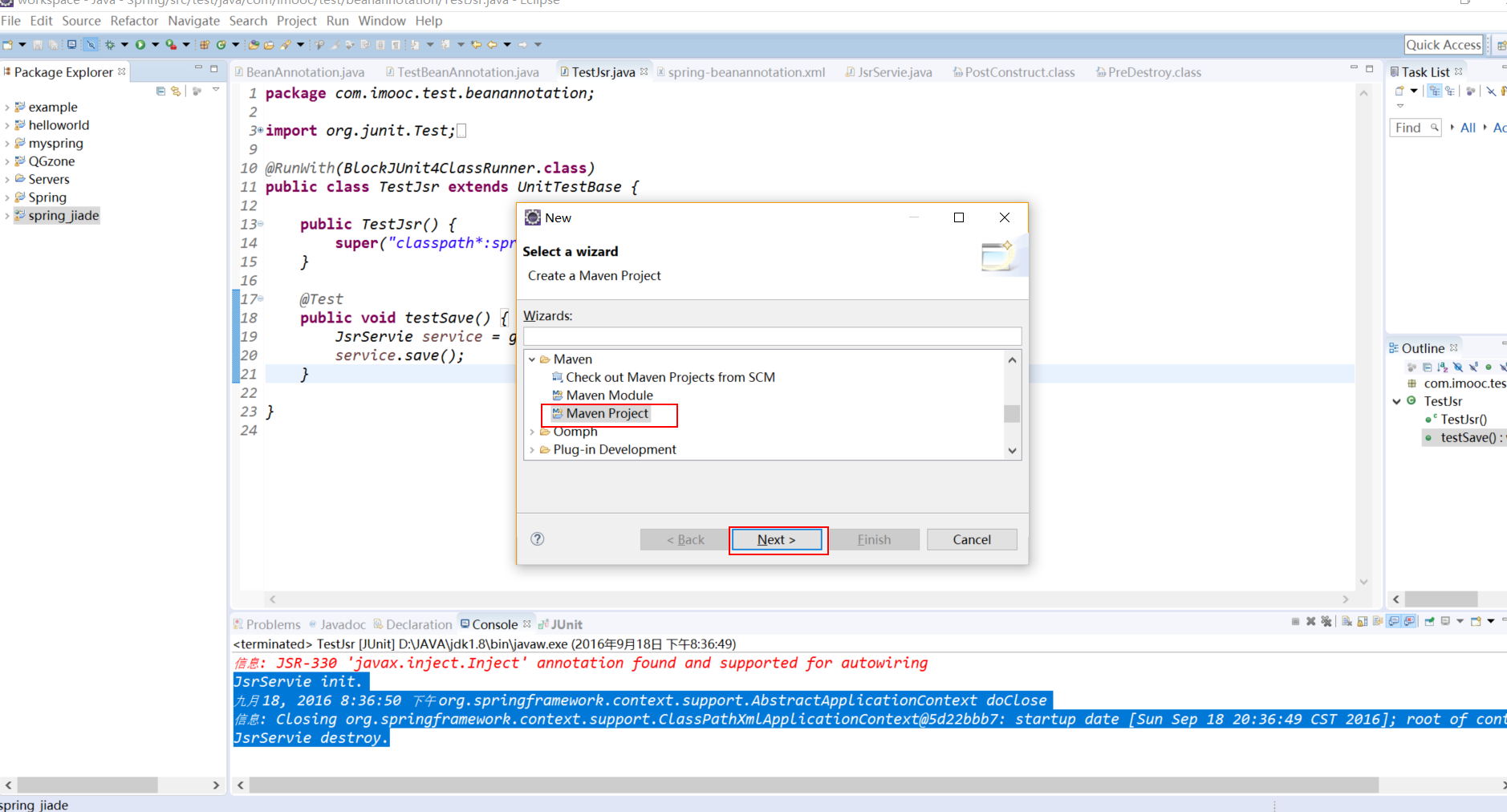Expand the Oomph wizard folder

click(532, 432)
